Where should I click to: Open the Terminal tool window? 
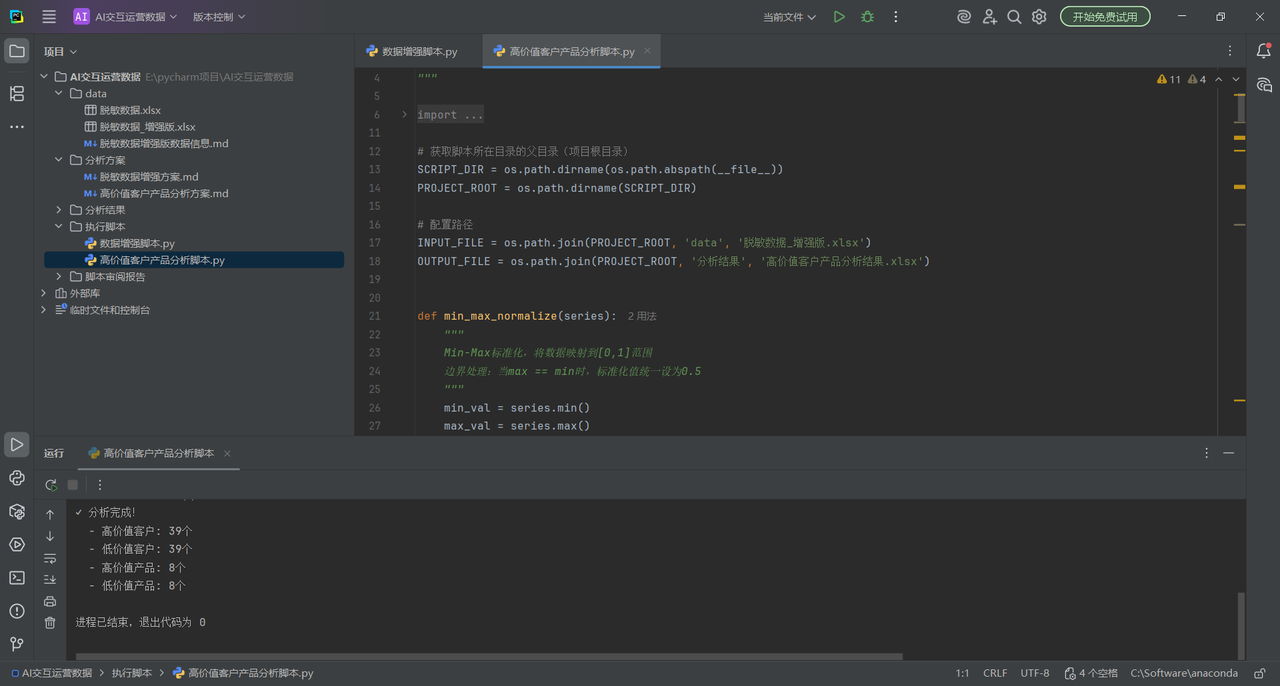[x=17, y=578]
